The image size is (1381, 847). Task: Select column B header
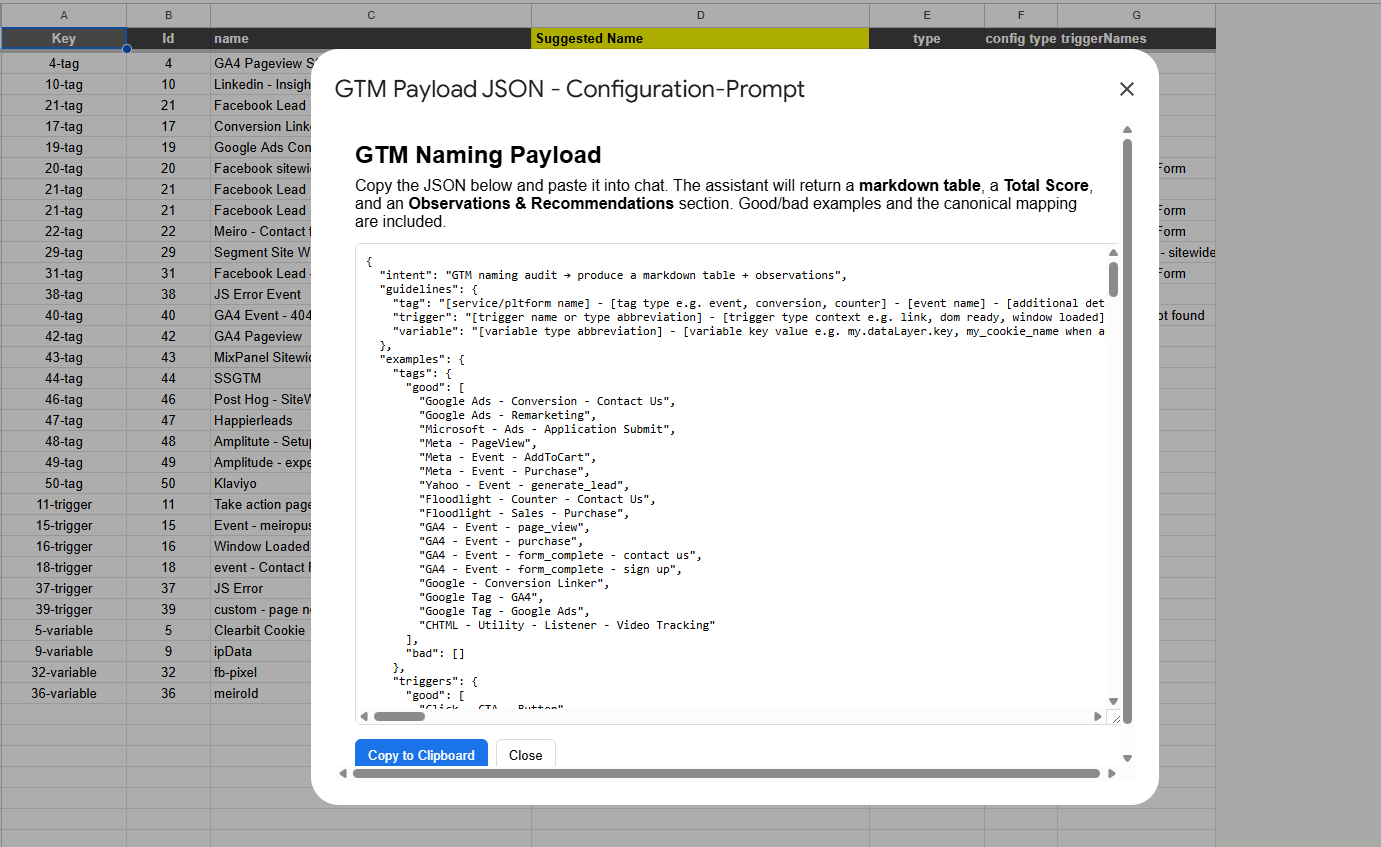168,15
